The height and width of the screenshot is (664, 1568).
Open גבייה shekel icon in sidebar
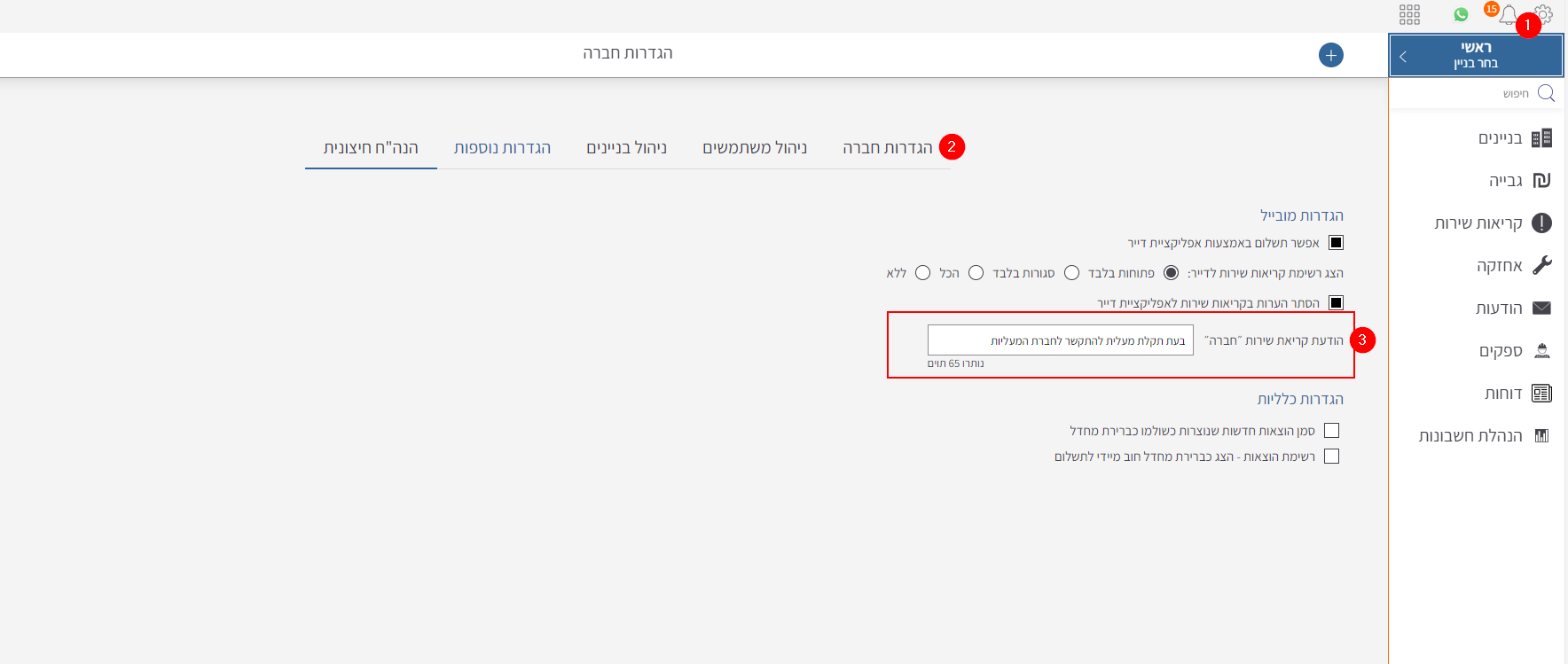tap(1541, 181)
